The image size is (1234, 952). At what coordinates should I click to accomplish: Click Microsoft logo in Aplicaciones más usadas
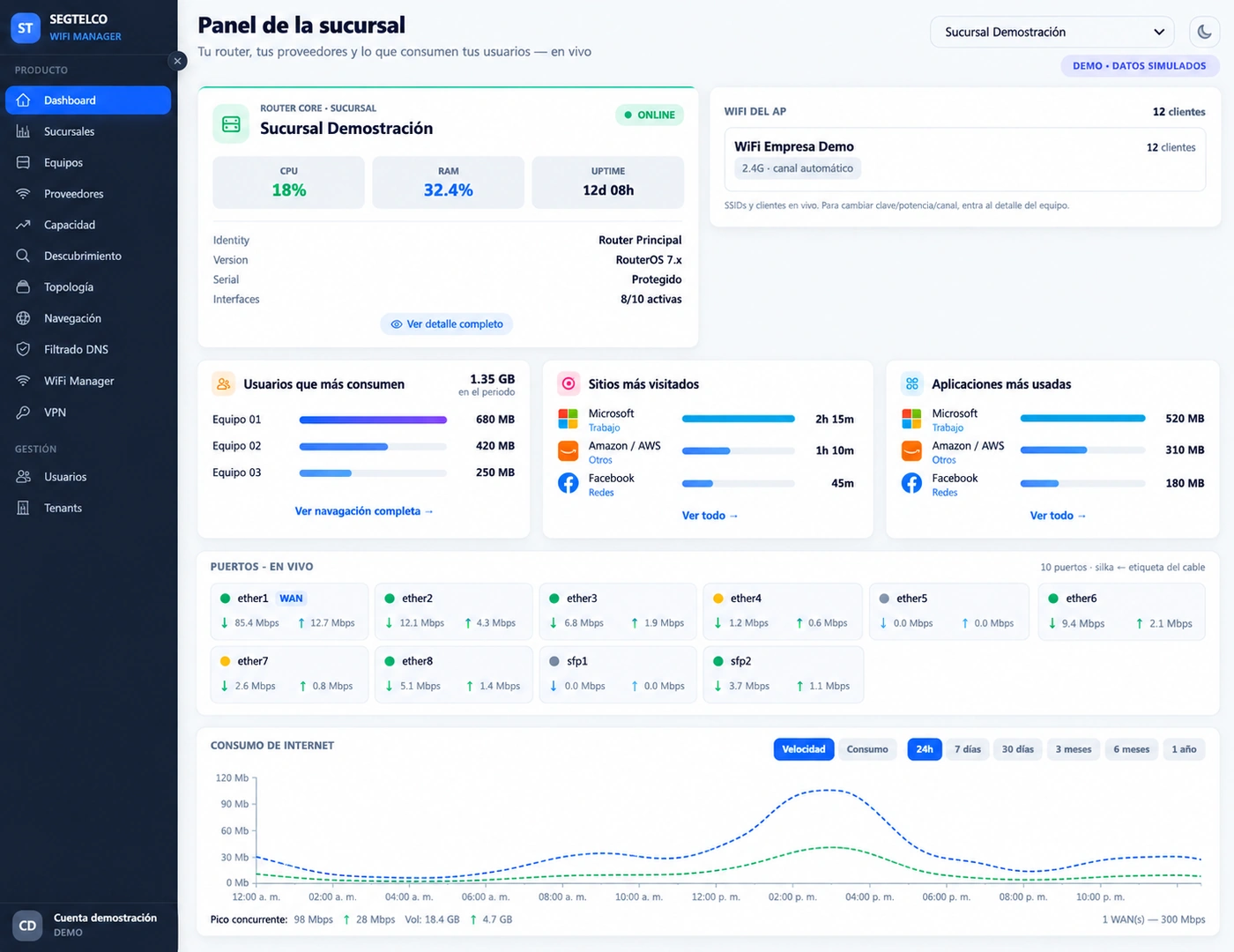click(x=911, y=419)
